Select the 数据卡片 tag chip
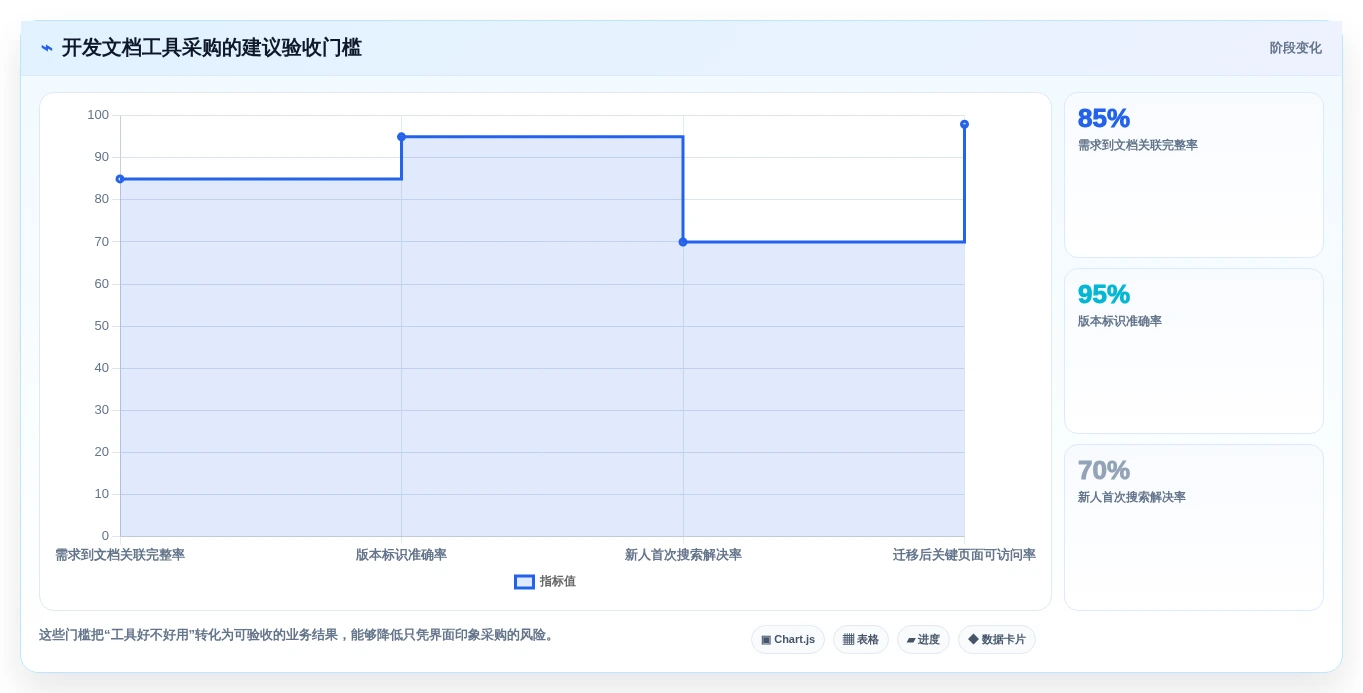The image size is (1363, 693). click(997, 640)
